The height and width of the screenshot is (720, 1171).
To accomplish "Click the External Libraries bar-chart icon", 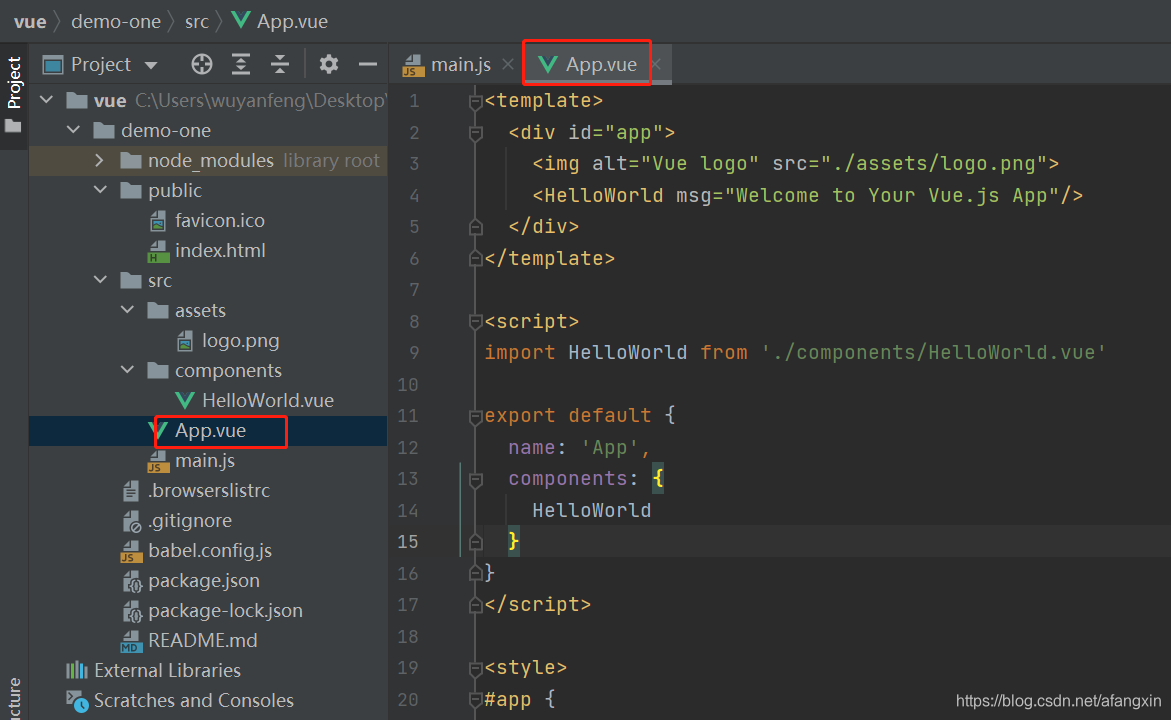I will click(x=76, y=670).
